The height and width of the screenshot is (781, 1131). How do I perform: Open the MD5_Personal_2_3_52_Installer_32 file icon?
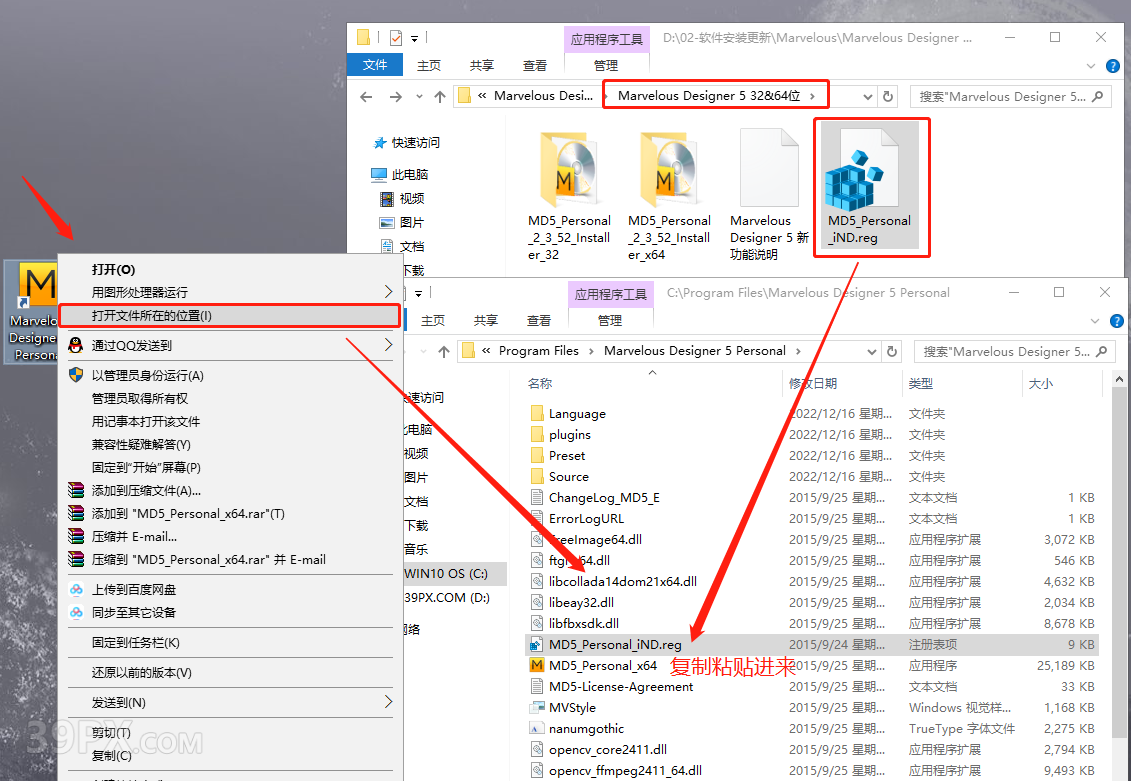coord(569,170)
